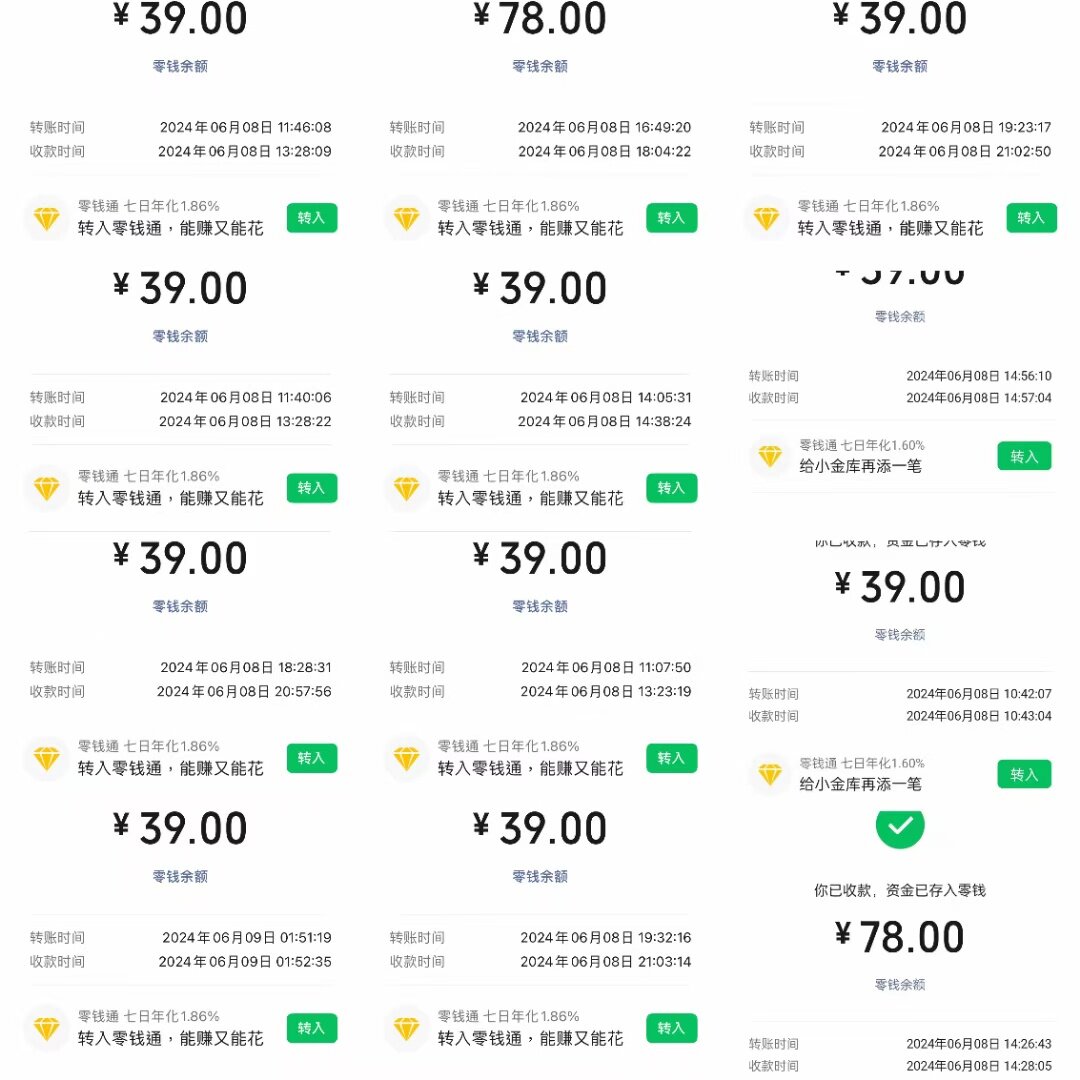
Task: Tap the diamond icon beside the 19:23:17 transfer
Action: pos(766,219)
